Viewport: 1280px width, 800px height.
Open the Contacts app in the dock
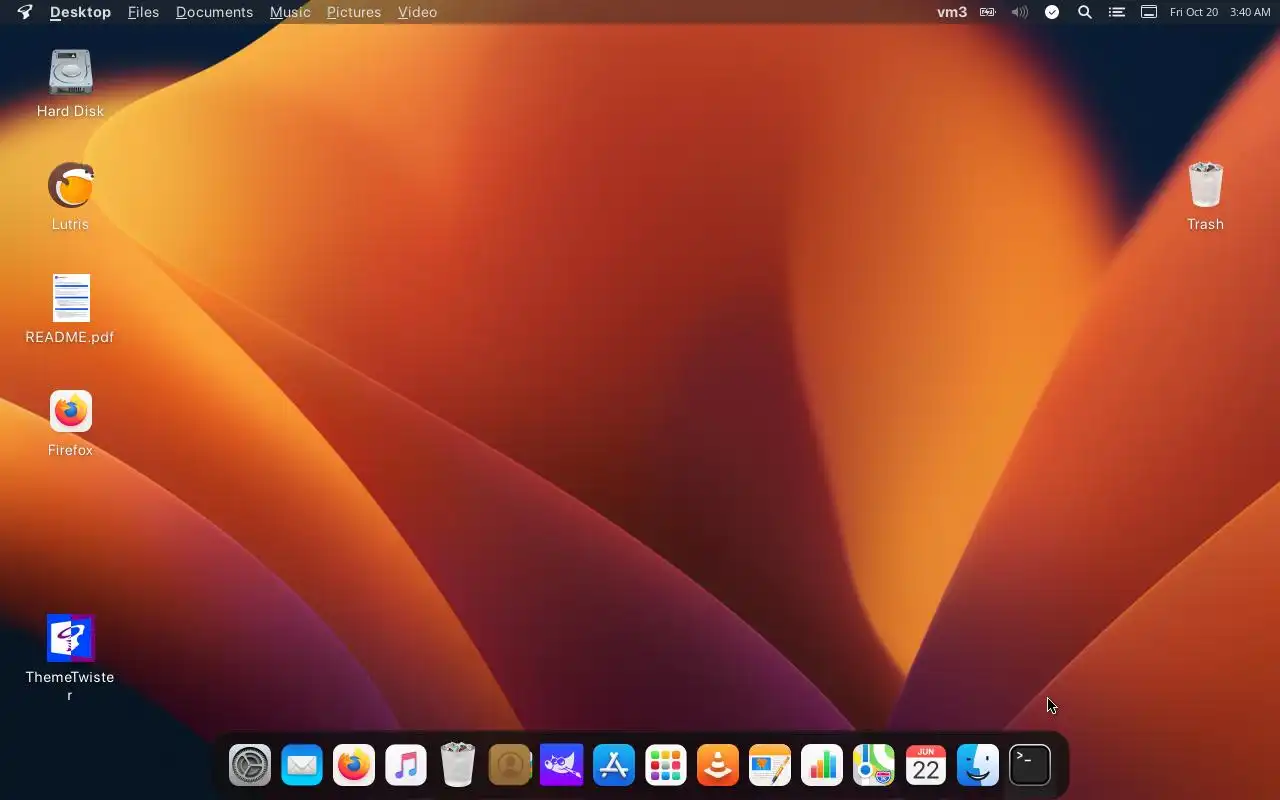click(x=510, y=766)
